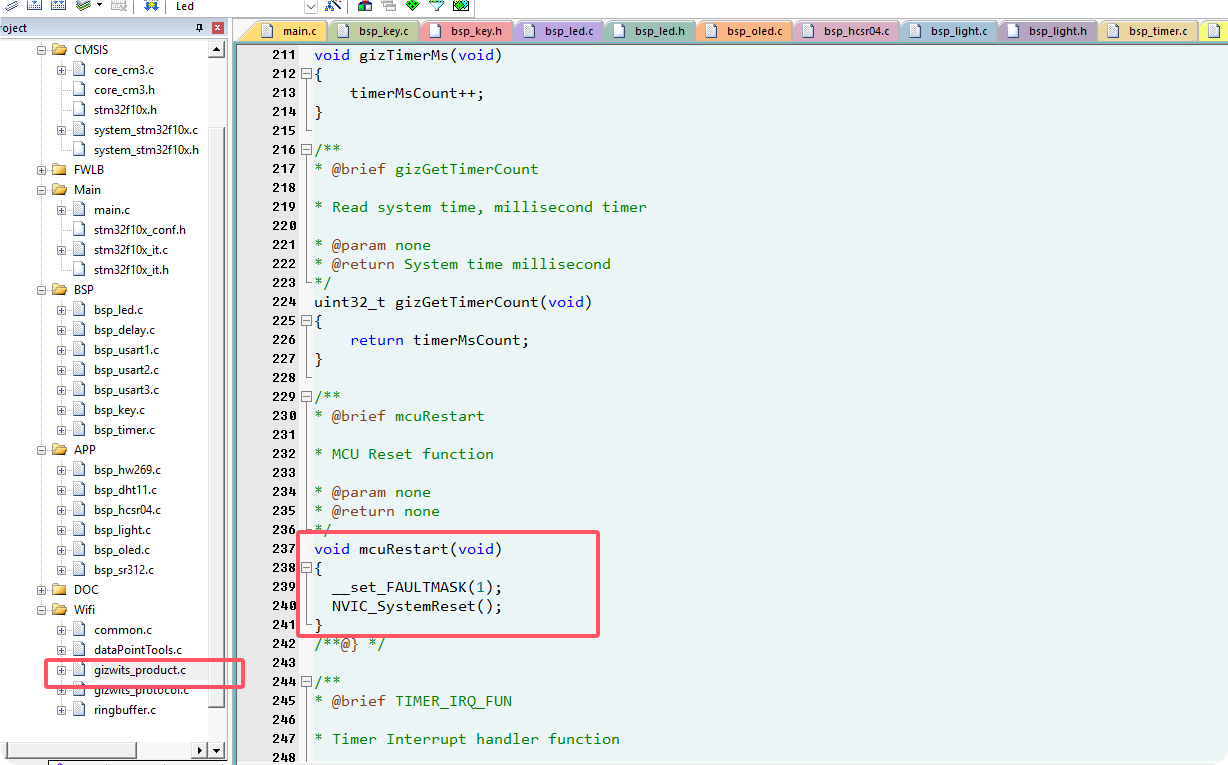Viewport: 1228px width, 765px height.
Task: Toggle the Project panel auto-hide pin
Action: click(199, 29)
